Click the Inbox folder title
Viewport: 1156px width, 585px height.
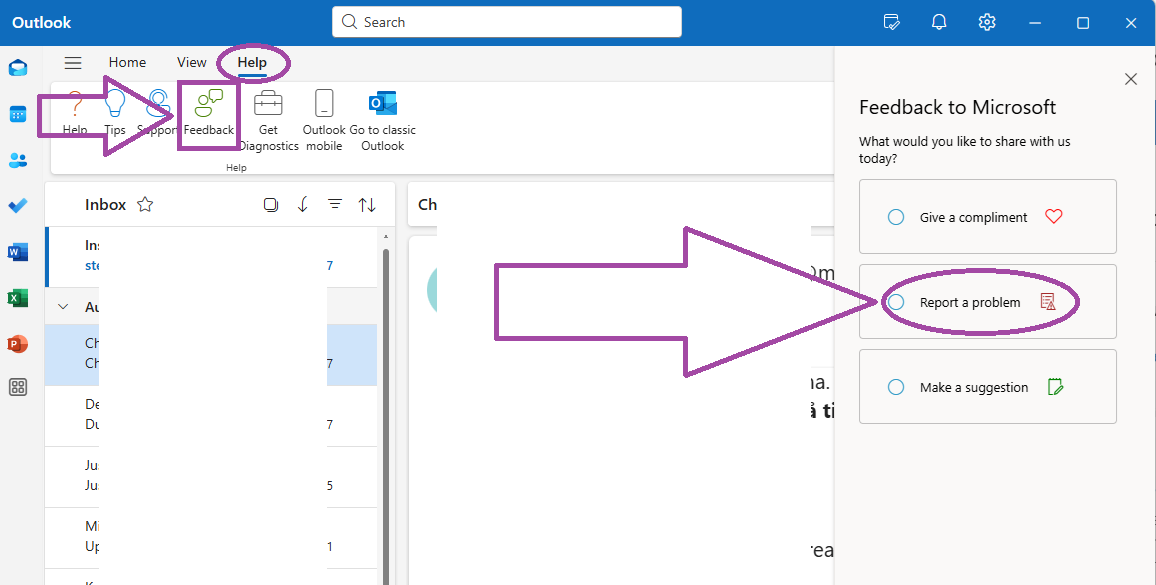click(x=105, y=204)
